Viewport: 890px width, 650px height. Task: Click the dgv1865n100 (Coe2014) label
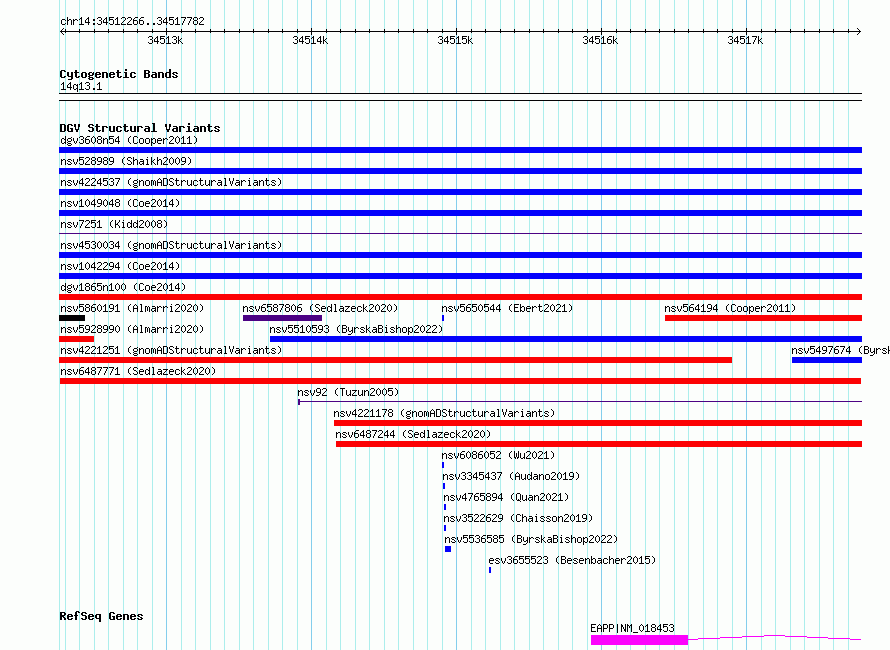tap(123, 287)
